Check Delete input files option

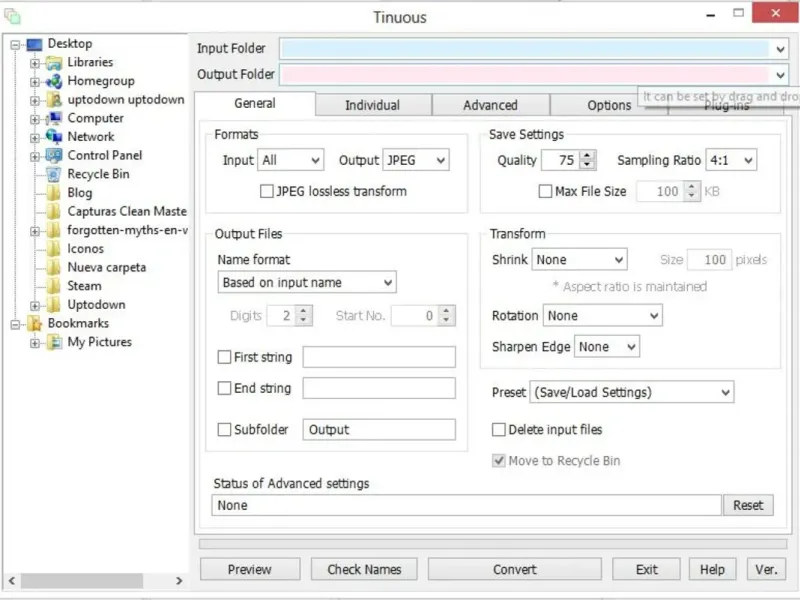(x=498, y=430)
